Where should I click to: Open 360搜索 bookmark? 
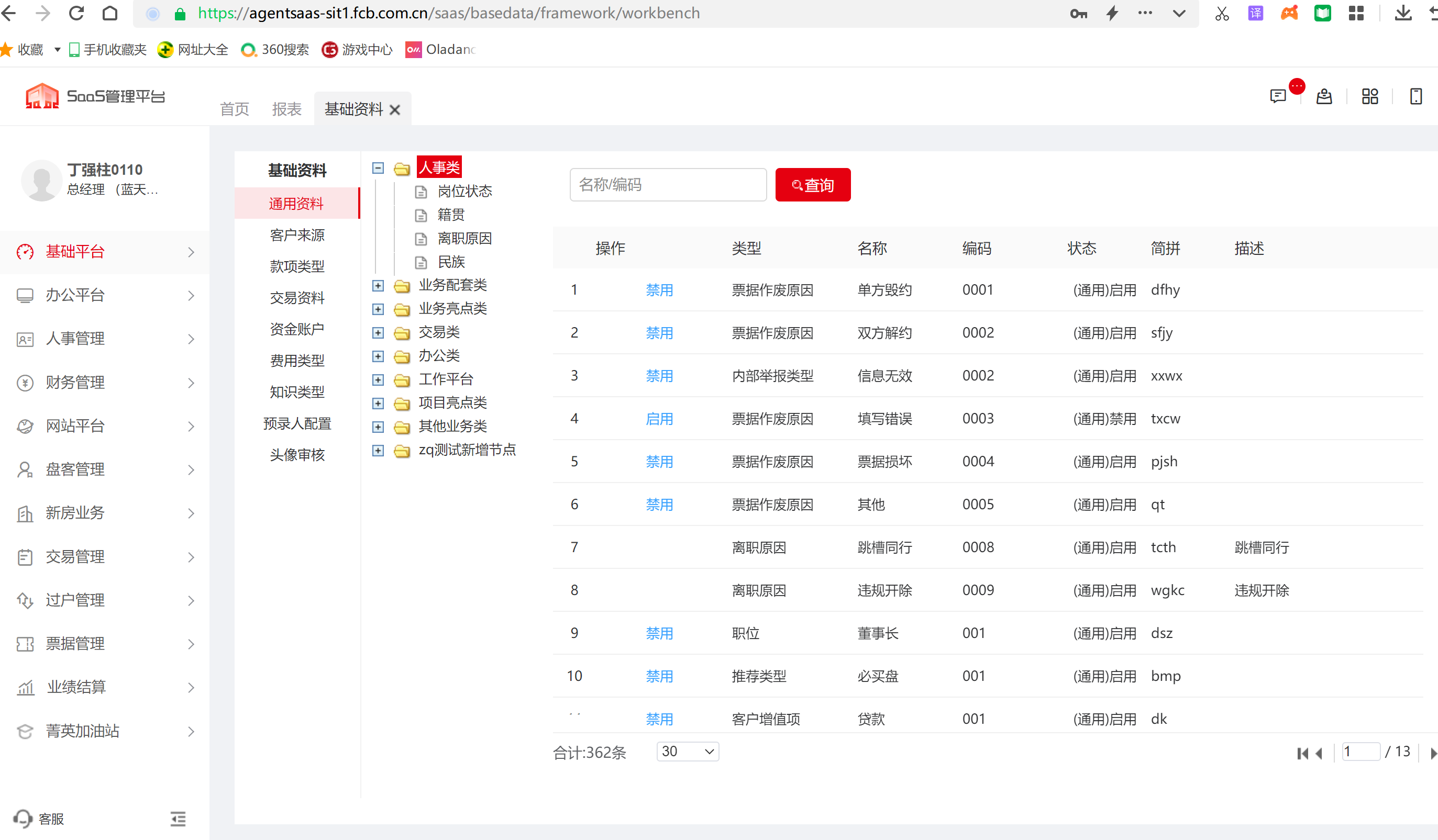274,50
